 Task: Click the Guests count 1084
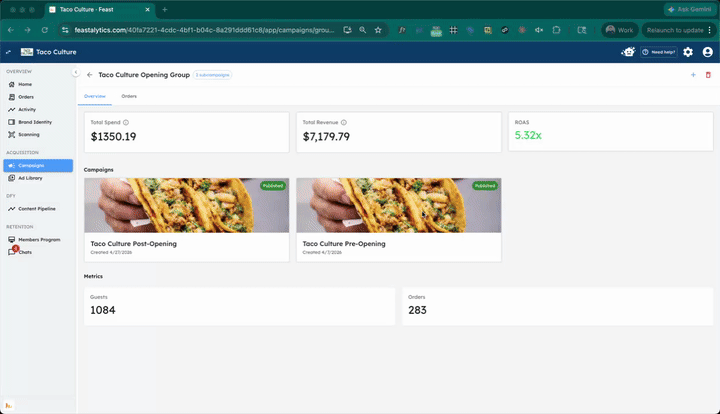[x=103, y=310]
